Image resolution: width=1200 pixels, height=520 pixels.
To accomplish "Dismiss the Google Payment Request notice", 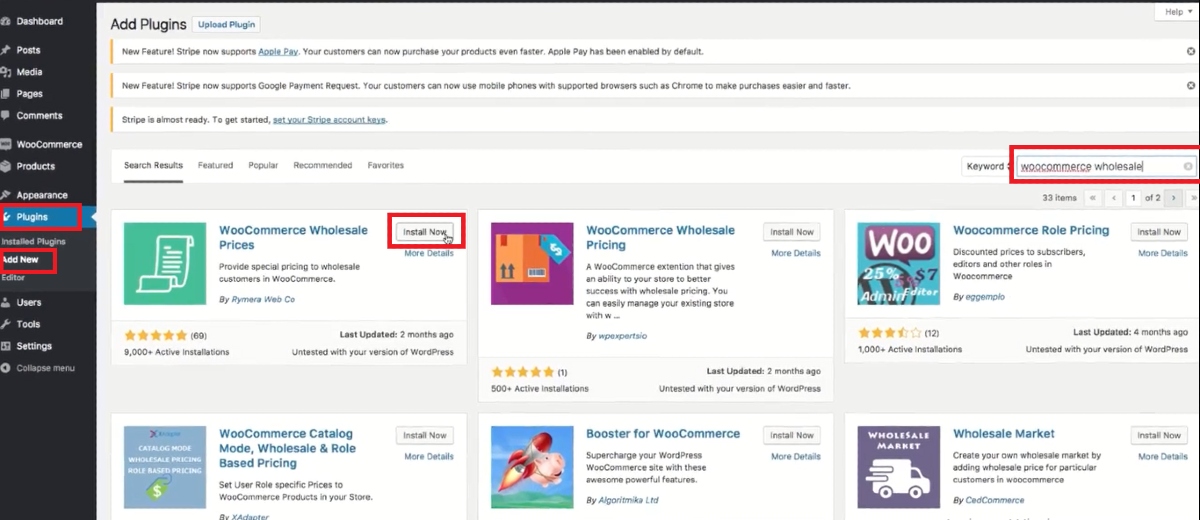I will coord(1191,86).
